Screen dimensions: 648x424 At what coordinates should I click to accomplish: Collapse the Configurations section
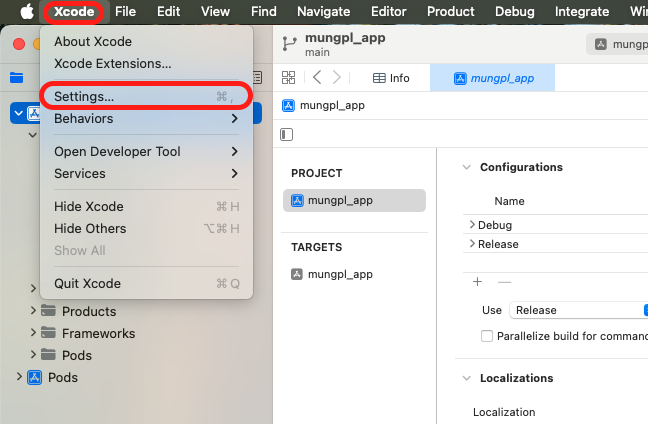click(467, 167)
